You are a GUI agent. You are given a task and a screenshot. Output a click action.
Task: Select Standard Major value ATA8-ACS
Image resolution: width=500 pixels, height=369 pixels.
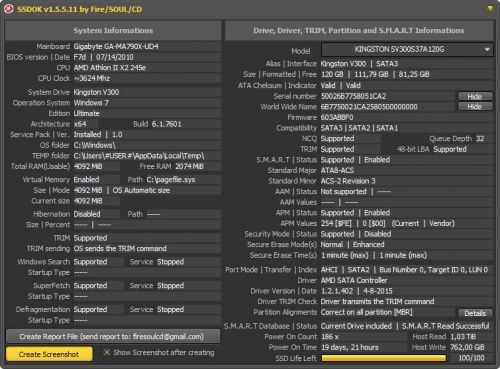pos(337,170)
